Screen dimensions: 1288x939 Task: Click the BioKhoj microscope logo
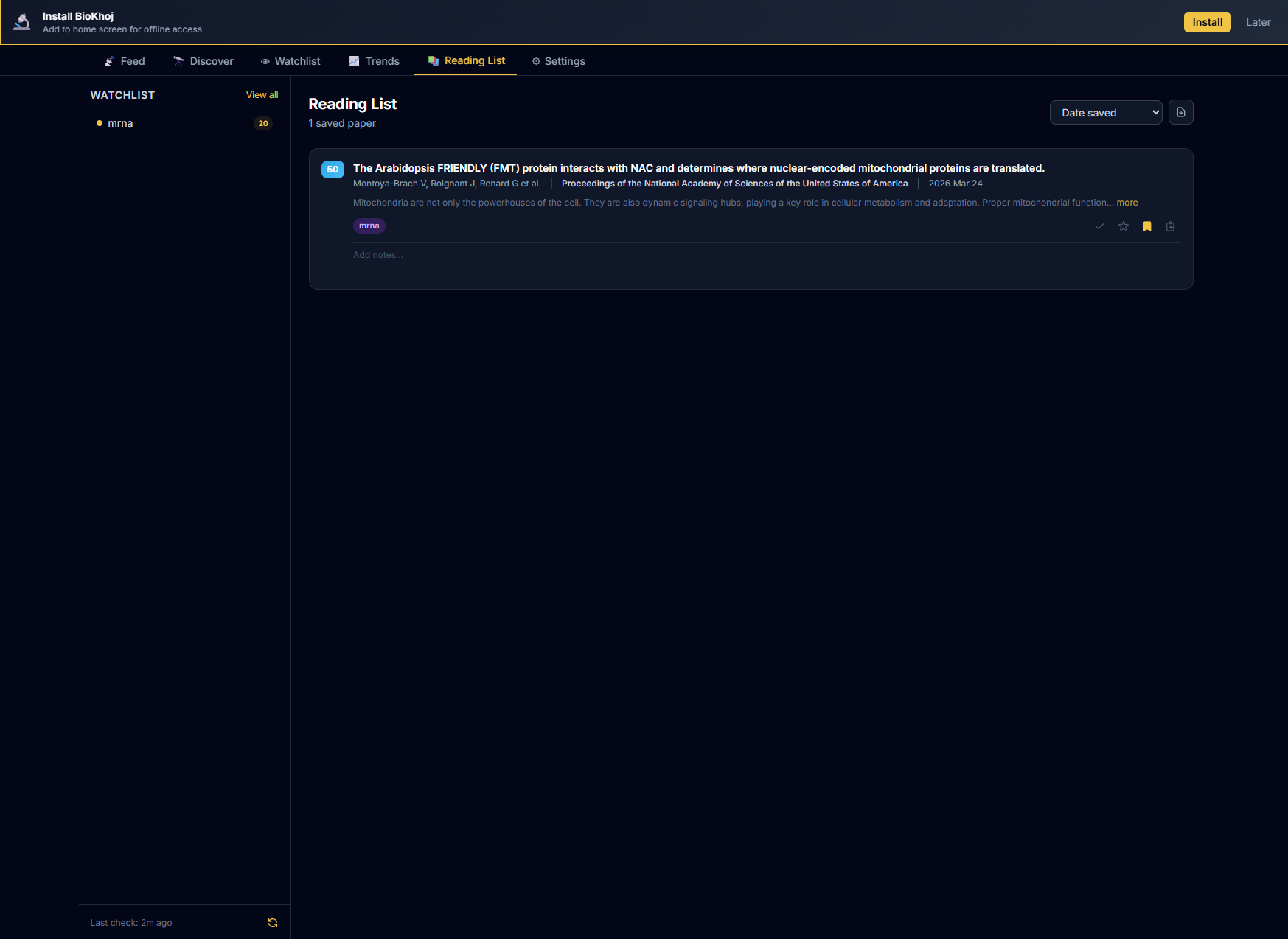[x=22, y=21]
